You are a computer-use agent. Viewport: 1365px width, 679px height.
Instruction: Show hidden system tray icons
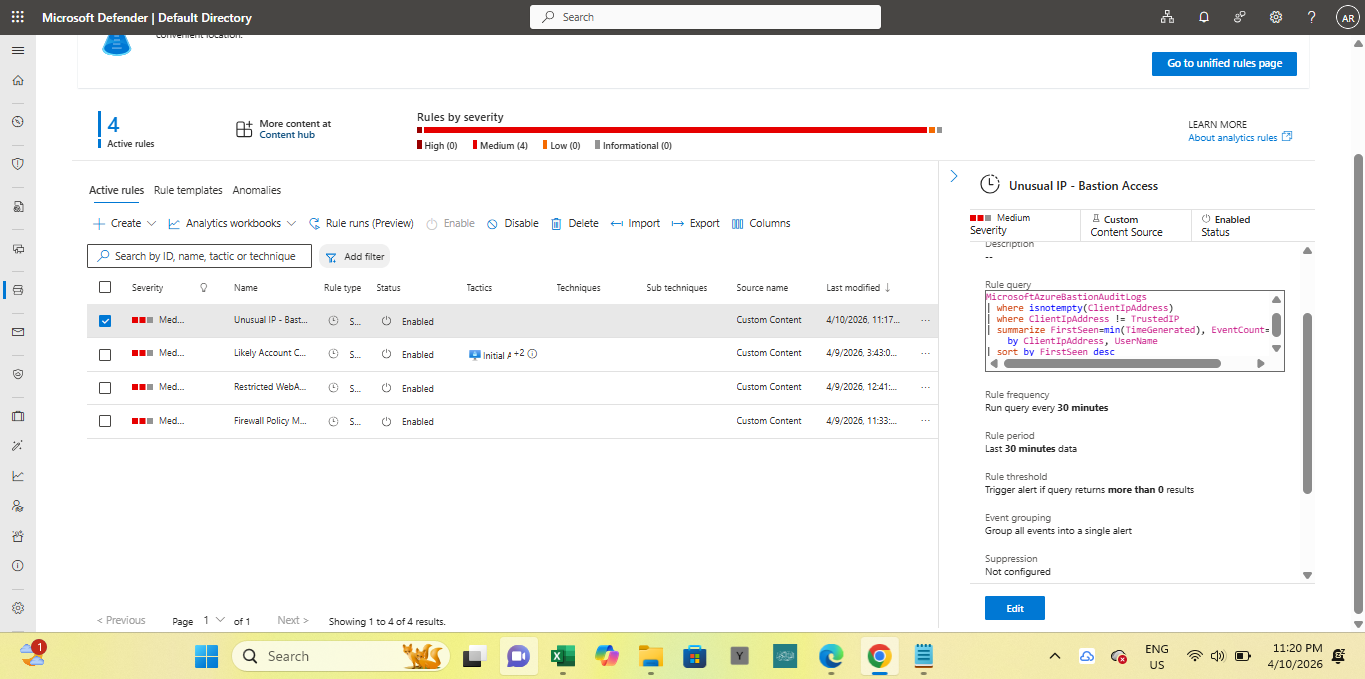[x=1054, y=656]
